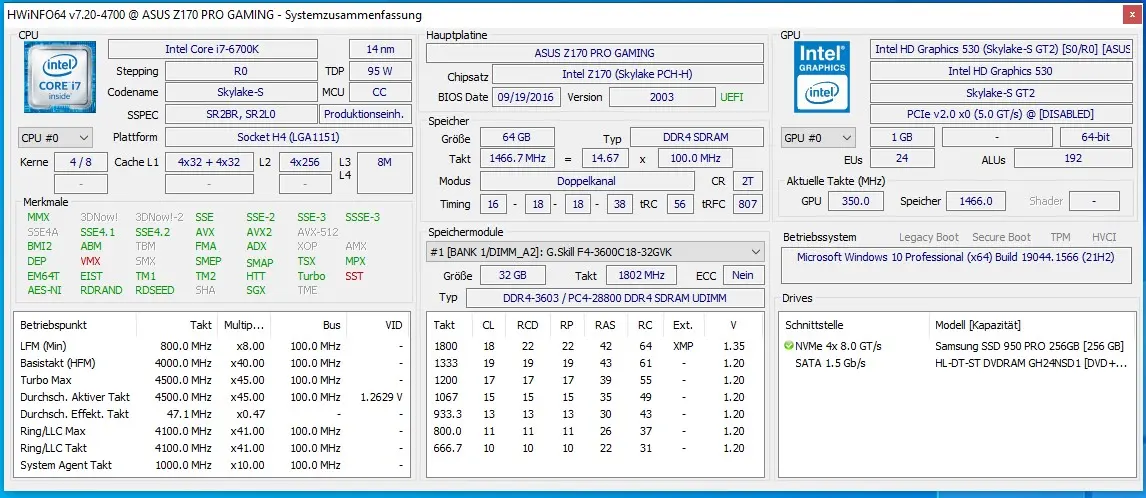The width and height of the screenshot is (1146, 498).
Task: Select the '933.3' row in timing table
Action: (x=597, y=414)
